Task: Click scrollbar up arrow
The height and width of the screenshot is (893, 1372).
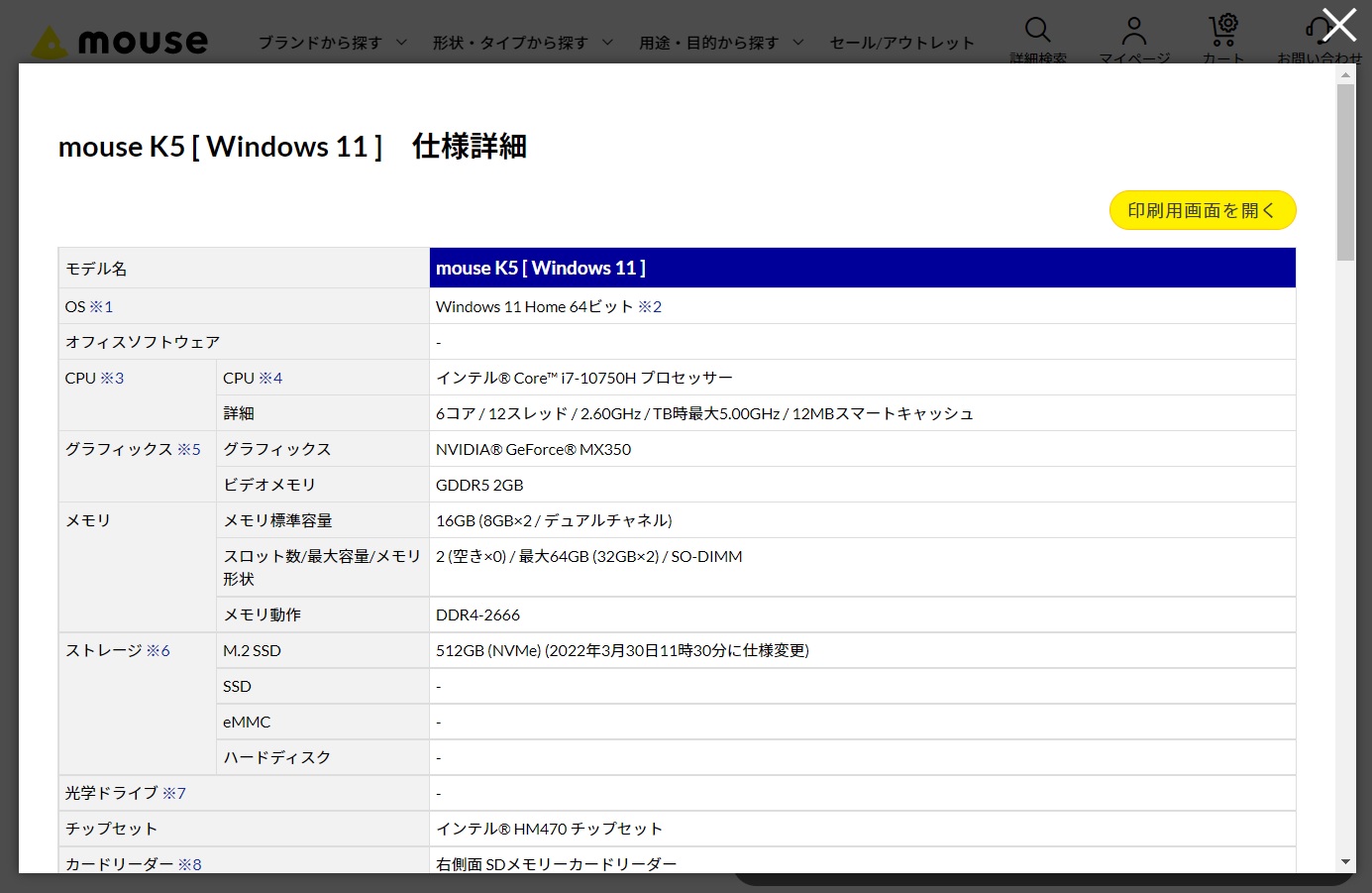Action: pos(1345,73)
